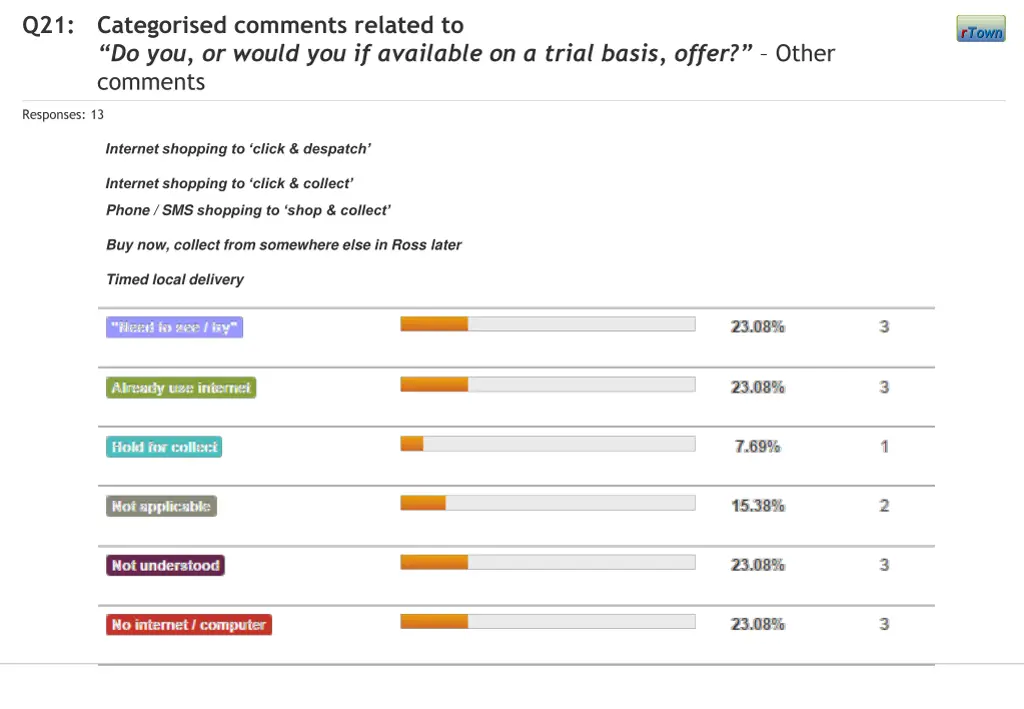
Task: Click the "Need to see / try" label
Action: pos(175,327)
